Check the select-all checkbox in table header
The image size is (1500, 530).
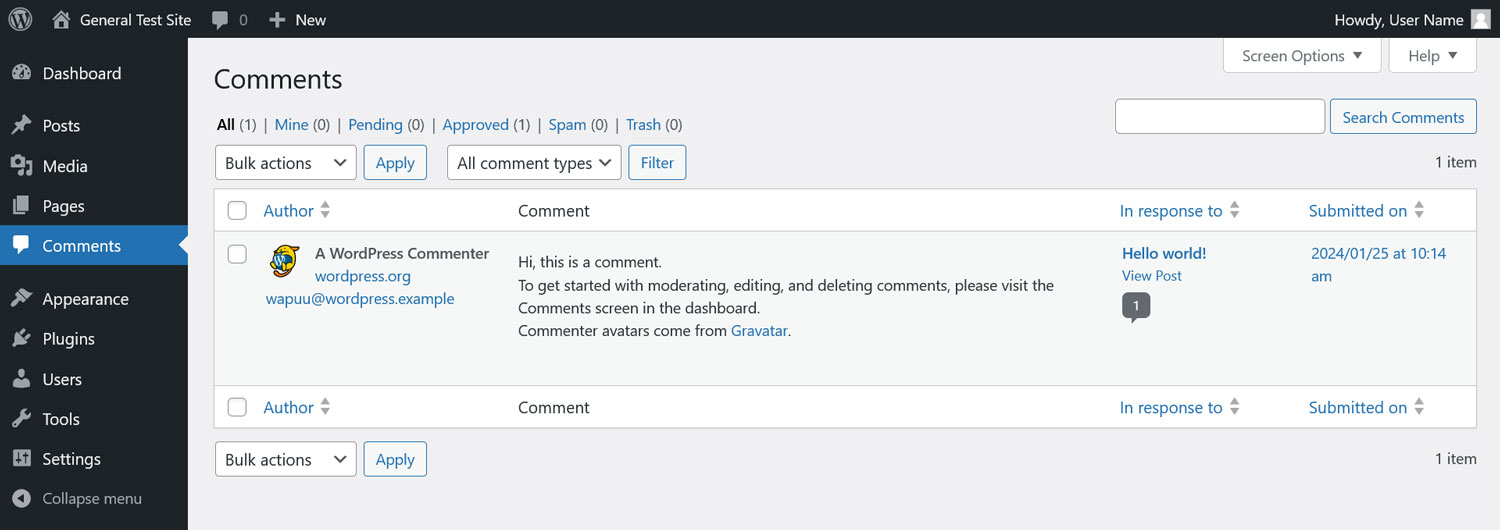[237, 211]
